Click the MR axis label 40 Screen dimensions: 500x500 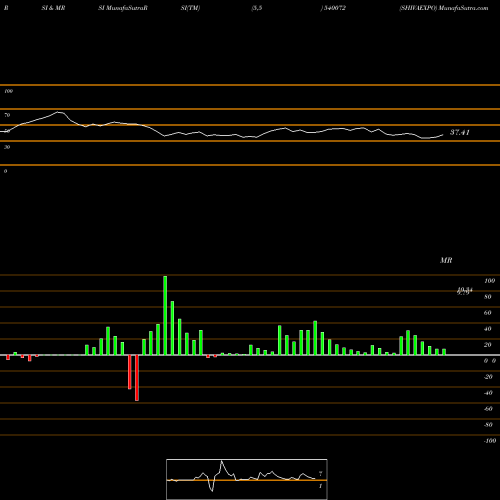488,329
